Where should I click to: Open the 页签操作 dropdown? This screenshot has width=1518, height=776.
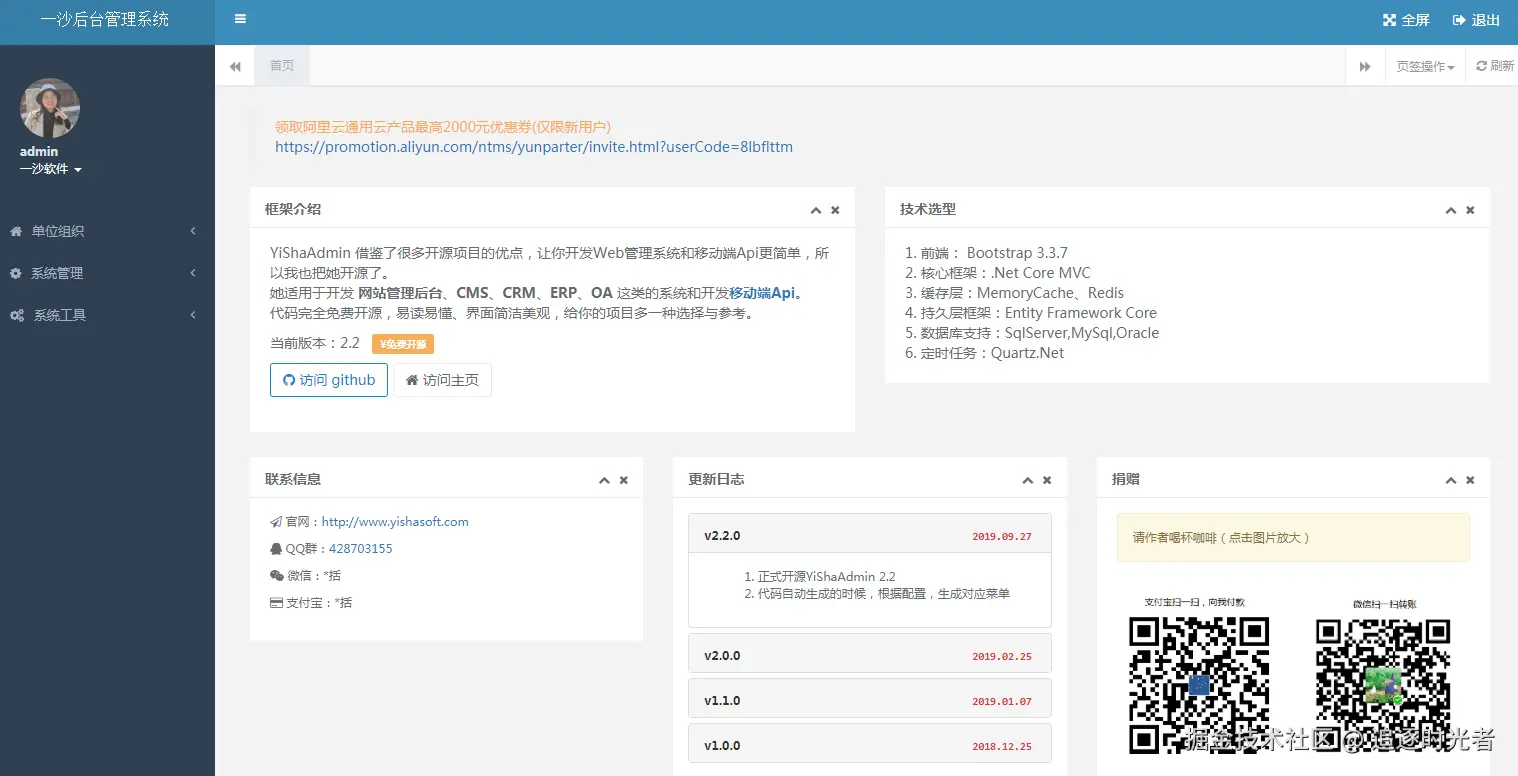click(x=1425, y=66)
